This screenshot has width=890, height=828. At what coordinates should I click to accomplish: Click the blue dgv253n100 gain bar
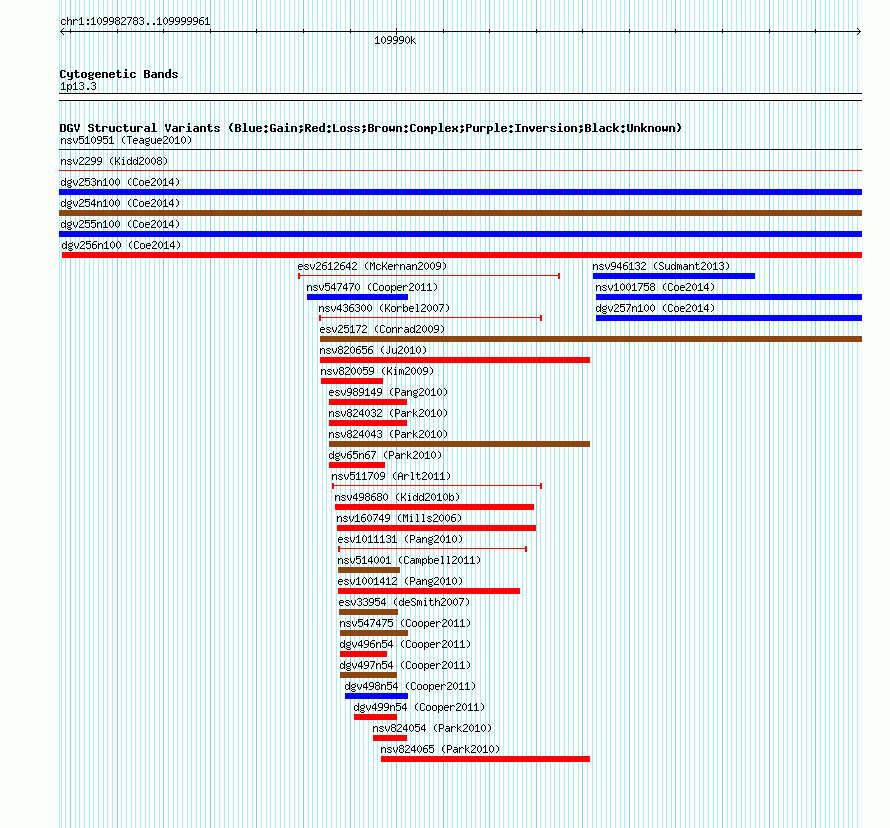click(x=460, y=192)
